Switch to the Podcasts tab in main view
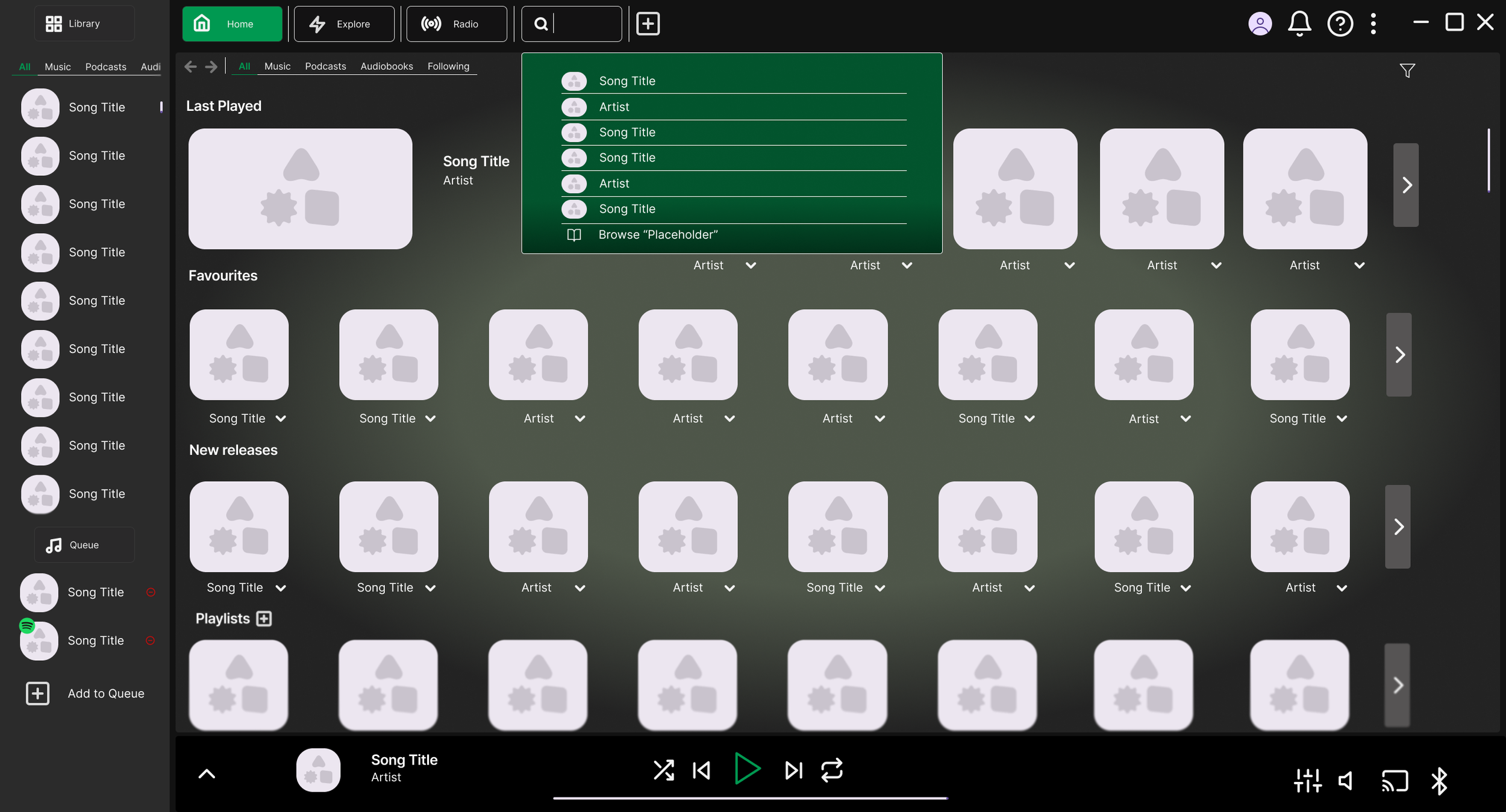 click(x=325, y=66)
